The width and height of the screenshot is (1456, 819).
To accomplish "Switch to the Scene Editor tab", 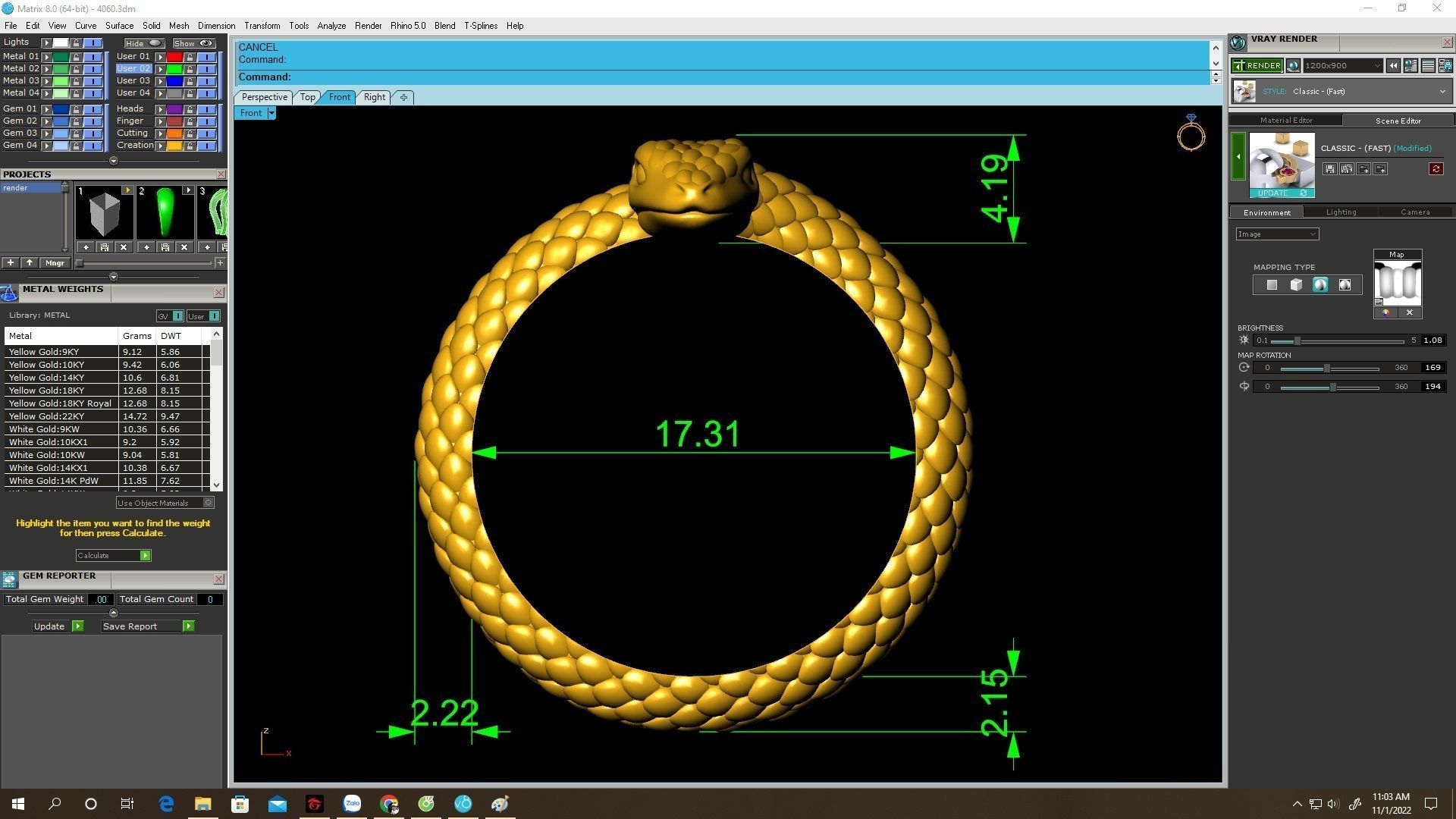I will point(1398,120).
